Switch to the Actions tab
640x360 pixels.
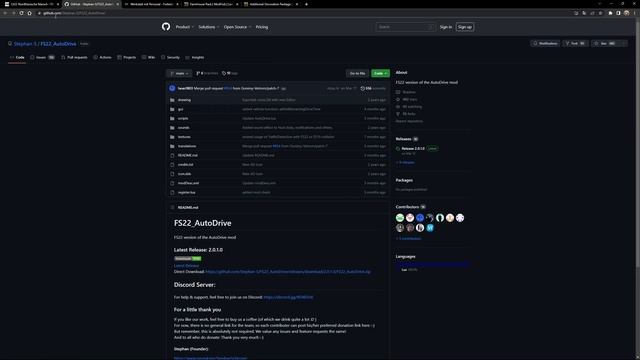pyautogui.click(x=102, y=58)
